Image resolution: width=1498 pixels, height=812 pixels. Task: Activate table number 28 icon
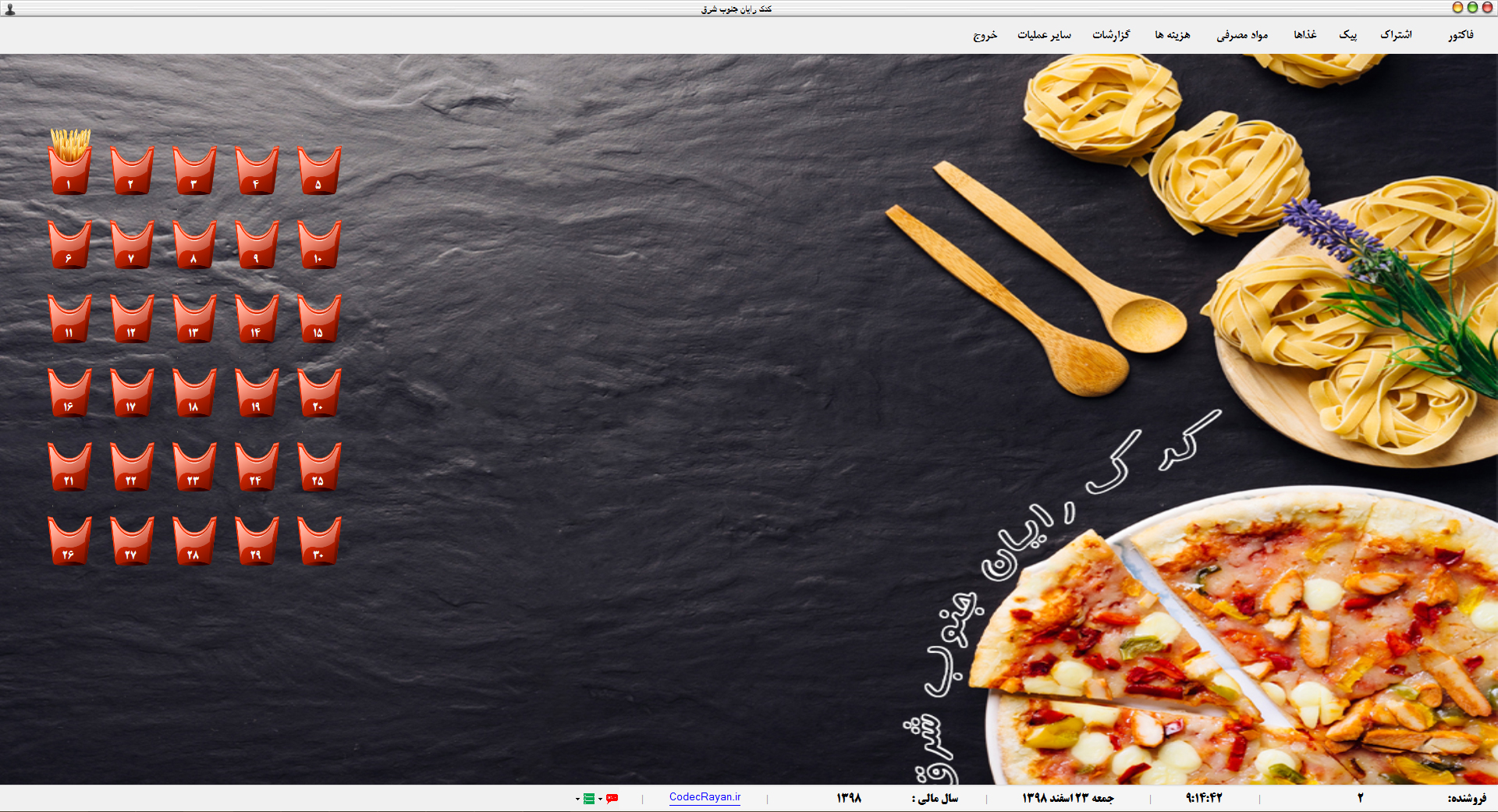[194, 541]
